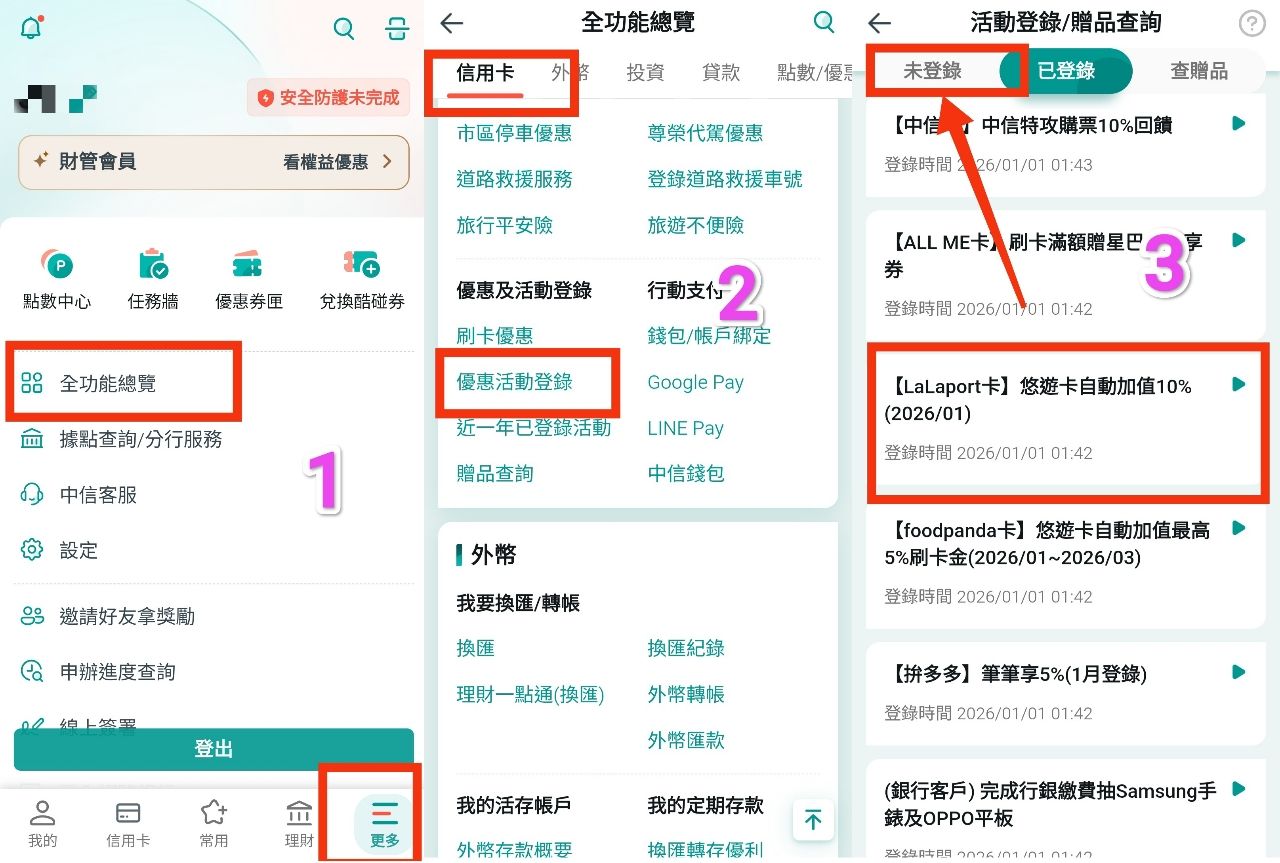1280x863 pixels.
Task: Open the scan icon at top right
Action: (397, 29)
